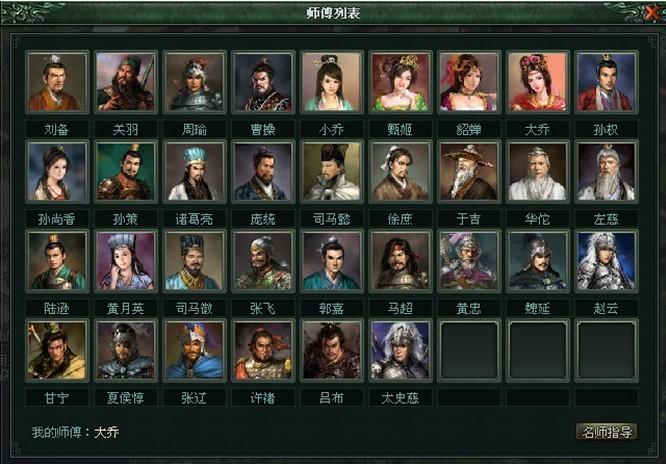666x464 pixels.
Task: Click the 大乔 portrait
Action: click(538, 82)
